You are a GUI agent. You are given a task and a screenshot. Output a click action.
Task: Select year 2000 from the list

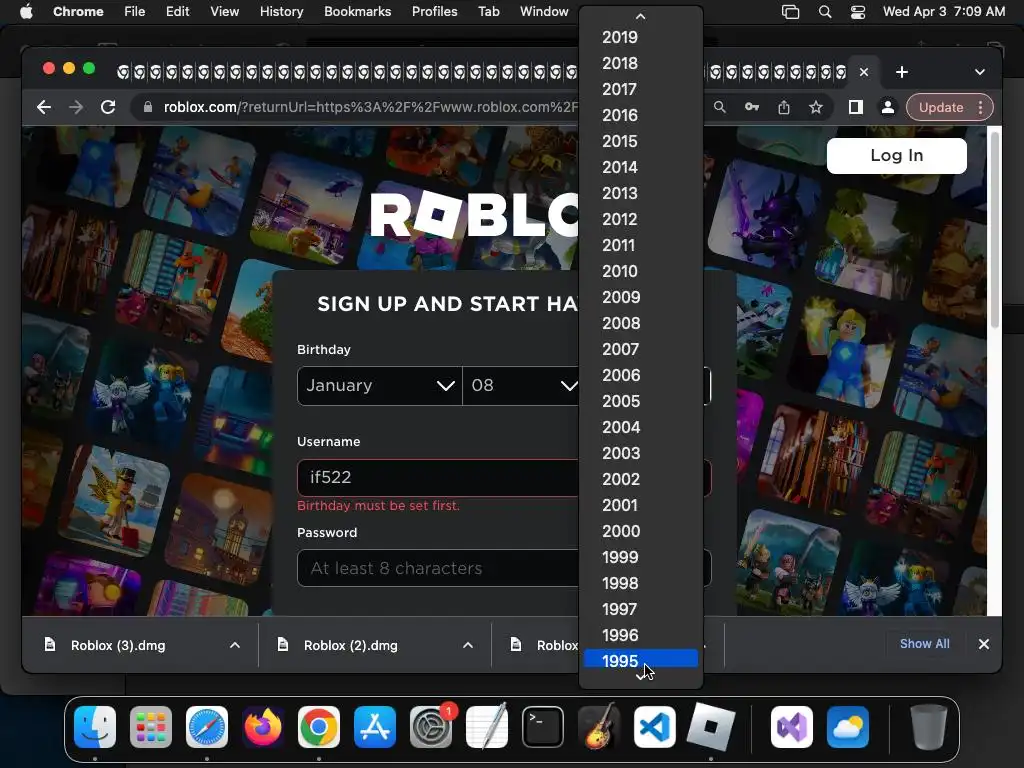(641, 531)
